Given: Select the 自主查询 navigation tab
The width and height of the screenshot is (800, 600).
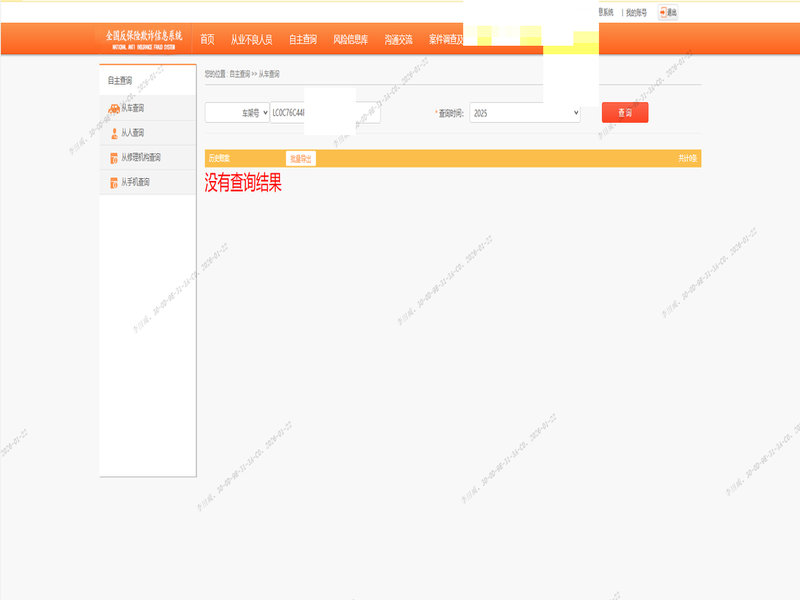Looking at the screenshot, I should (x=303, y=40).
